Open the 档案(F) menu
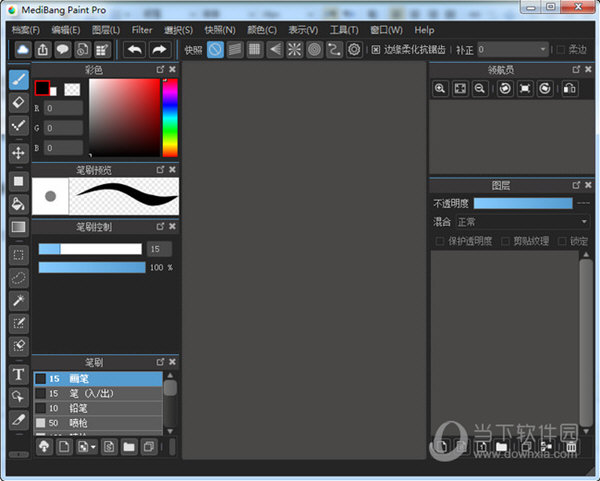This screenshot has width=600, height=481. [26, 30]
